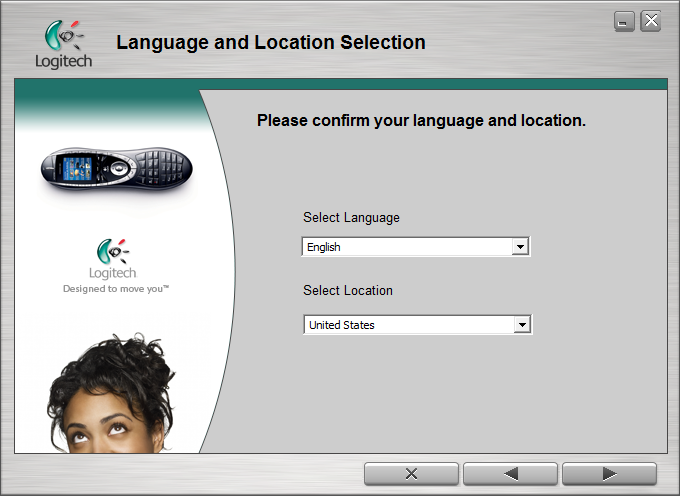This screenshot has height=496, width=680.
Task: Click the 'Select Location' label
Action: click(x=348, y=290)
